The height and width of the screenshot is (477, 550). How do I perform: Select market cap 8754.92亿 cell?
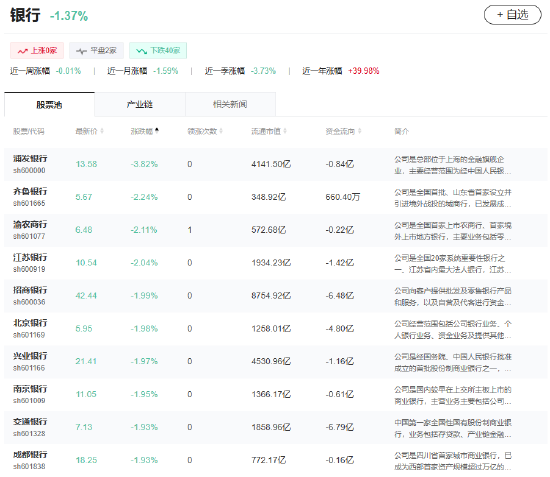tap(271, 296)
